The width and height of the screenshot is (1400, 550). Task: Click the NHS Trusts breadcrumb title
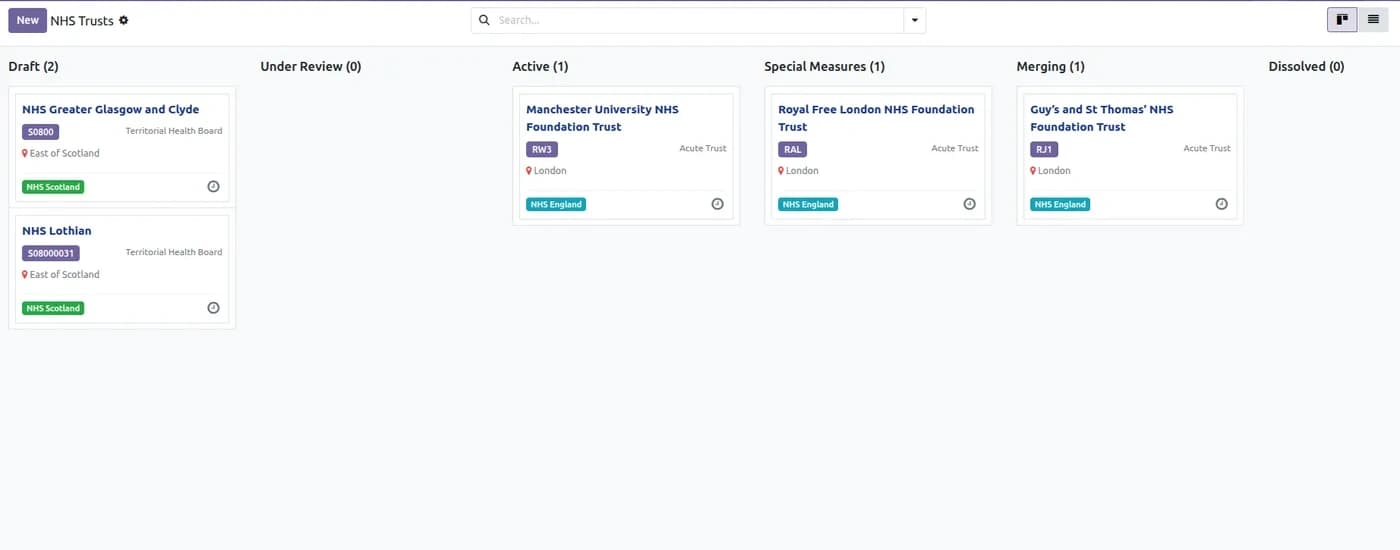(x=82, y=20)
